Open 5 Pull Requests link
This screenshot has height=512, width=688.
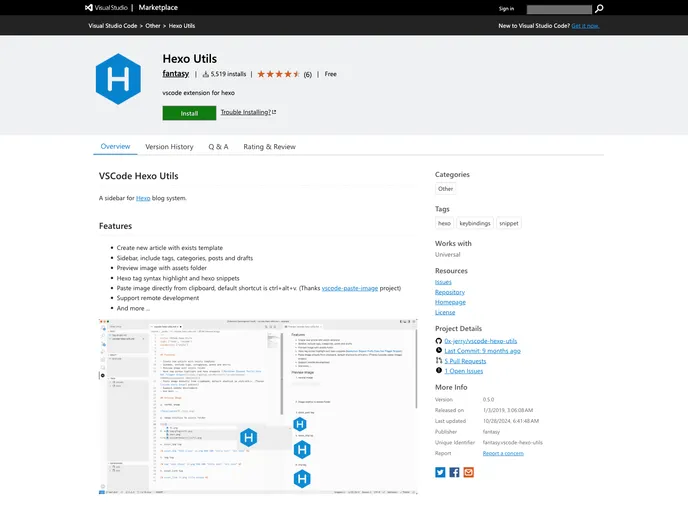(x=465, y=361)
